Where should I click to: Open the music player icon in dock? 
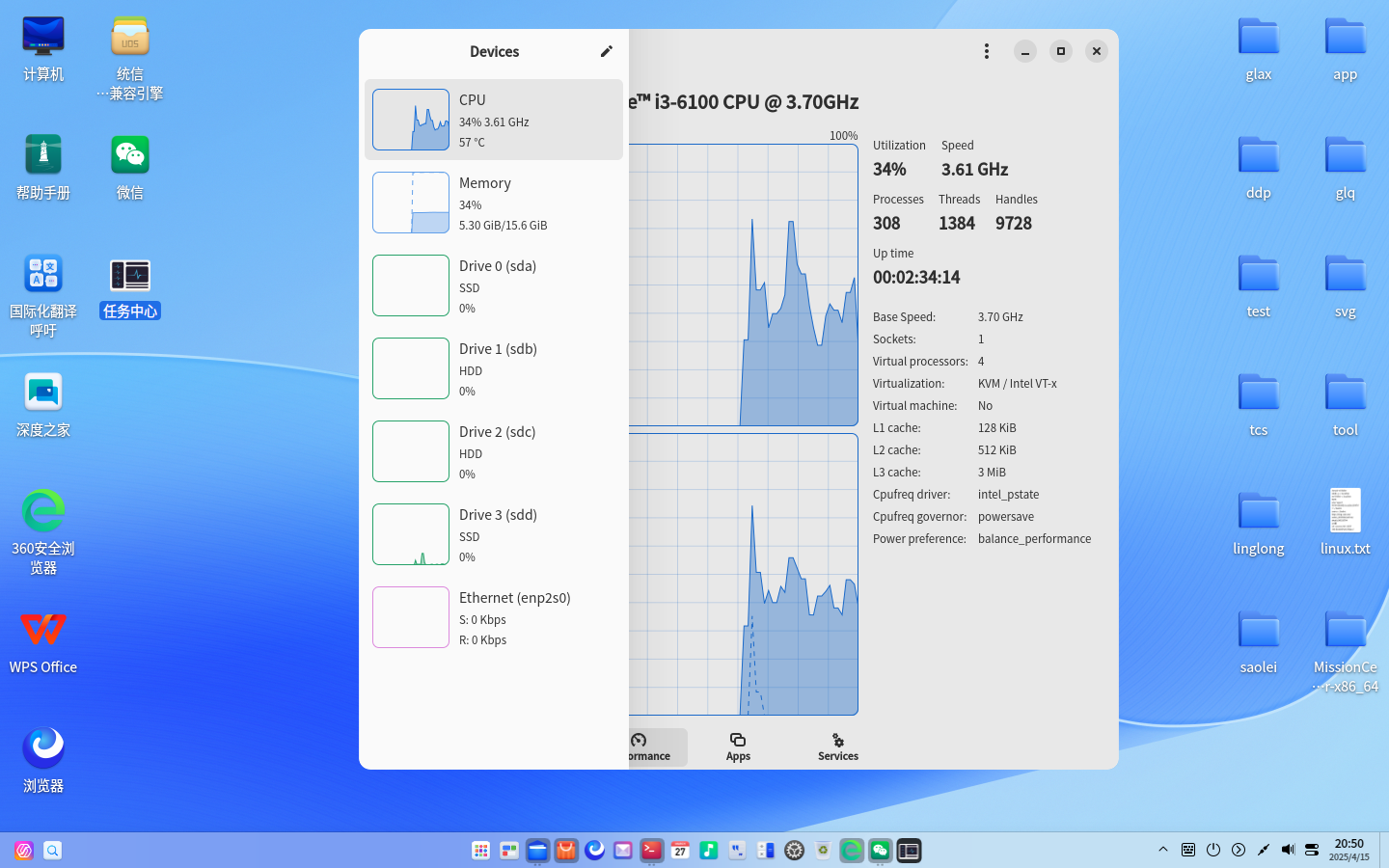pos(709,850)
